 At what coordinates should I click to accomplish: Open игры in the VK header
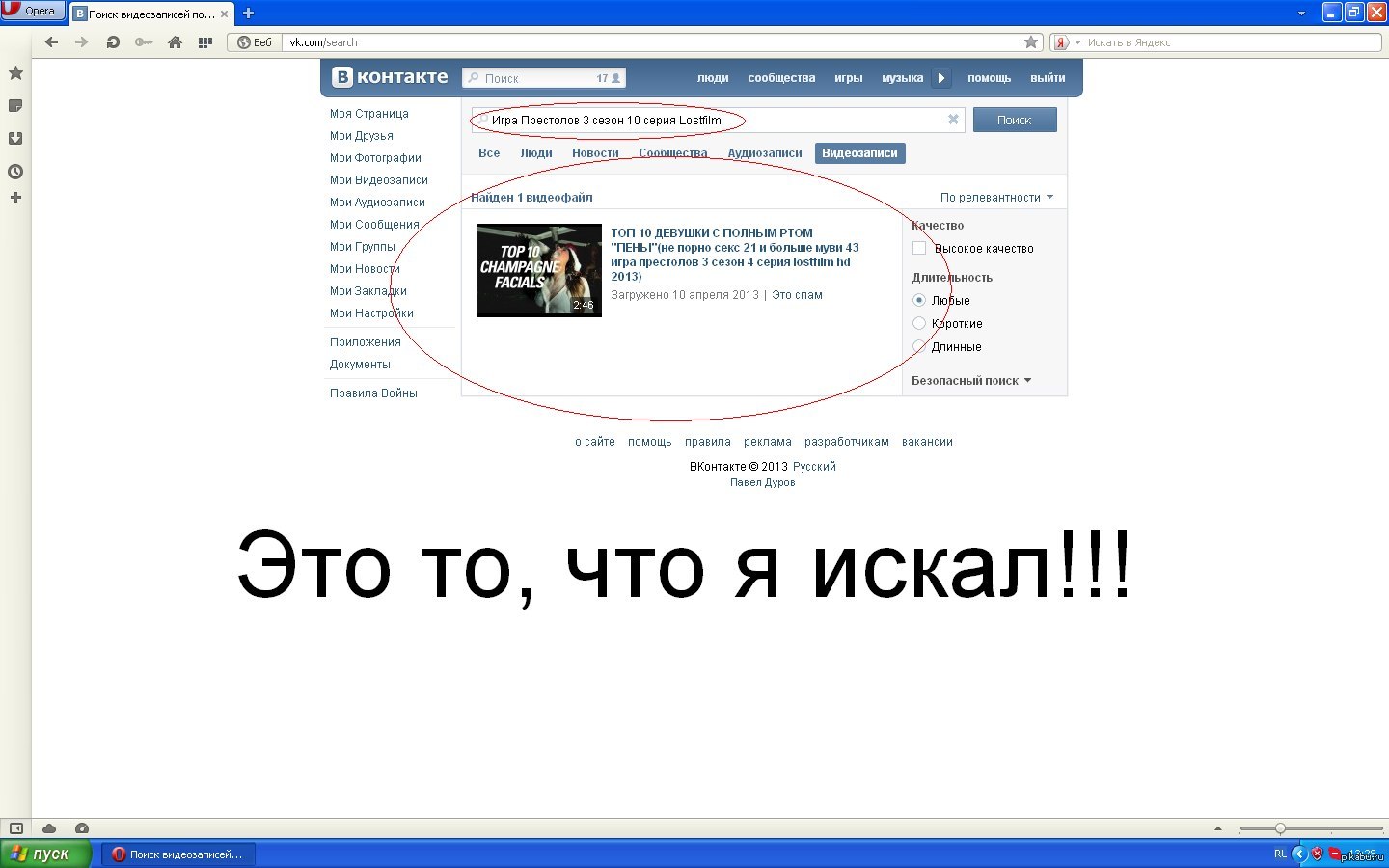tap(849, 78)
